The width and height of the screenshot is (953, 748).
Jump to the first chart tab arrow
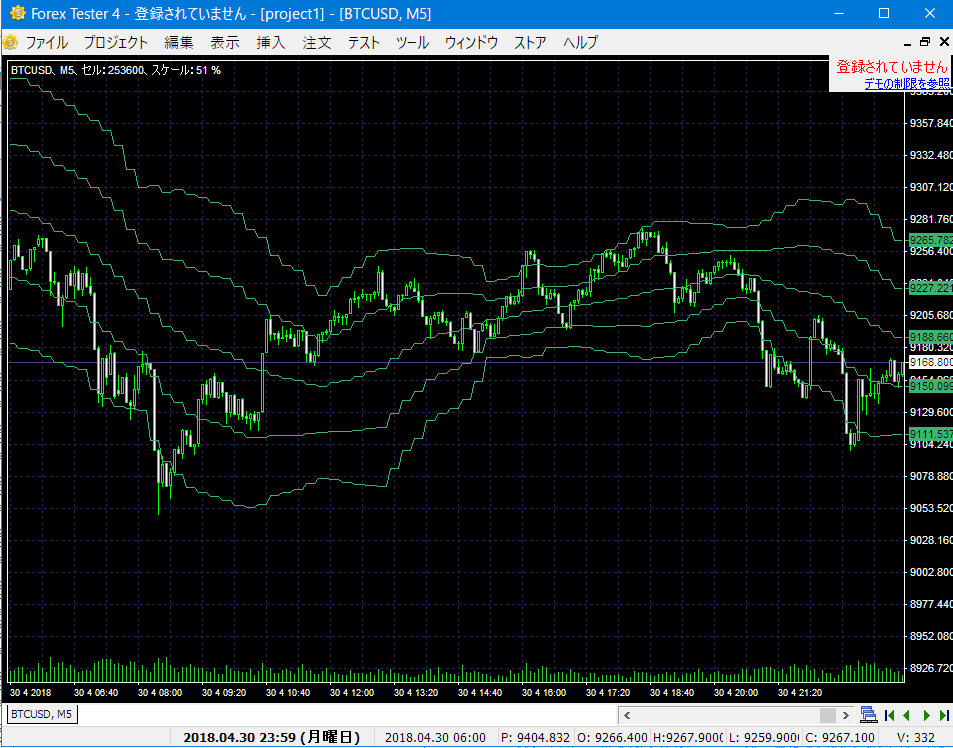click(889, 715)
